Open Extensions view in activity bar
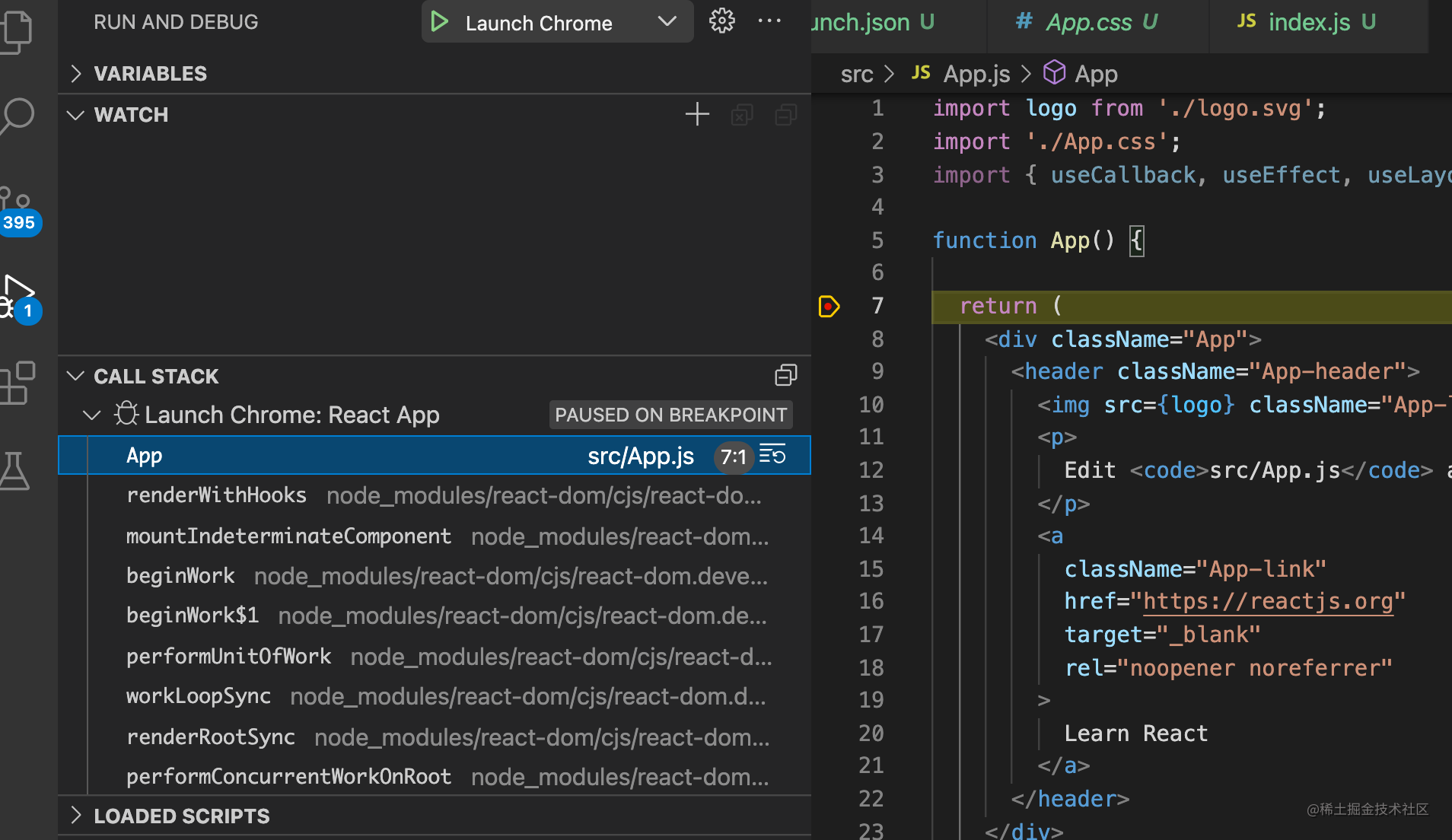 [18, 383]
